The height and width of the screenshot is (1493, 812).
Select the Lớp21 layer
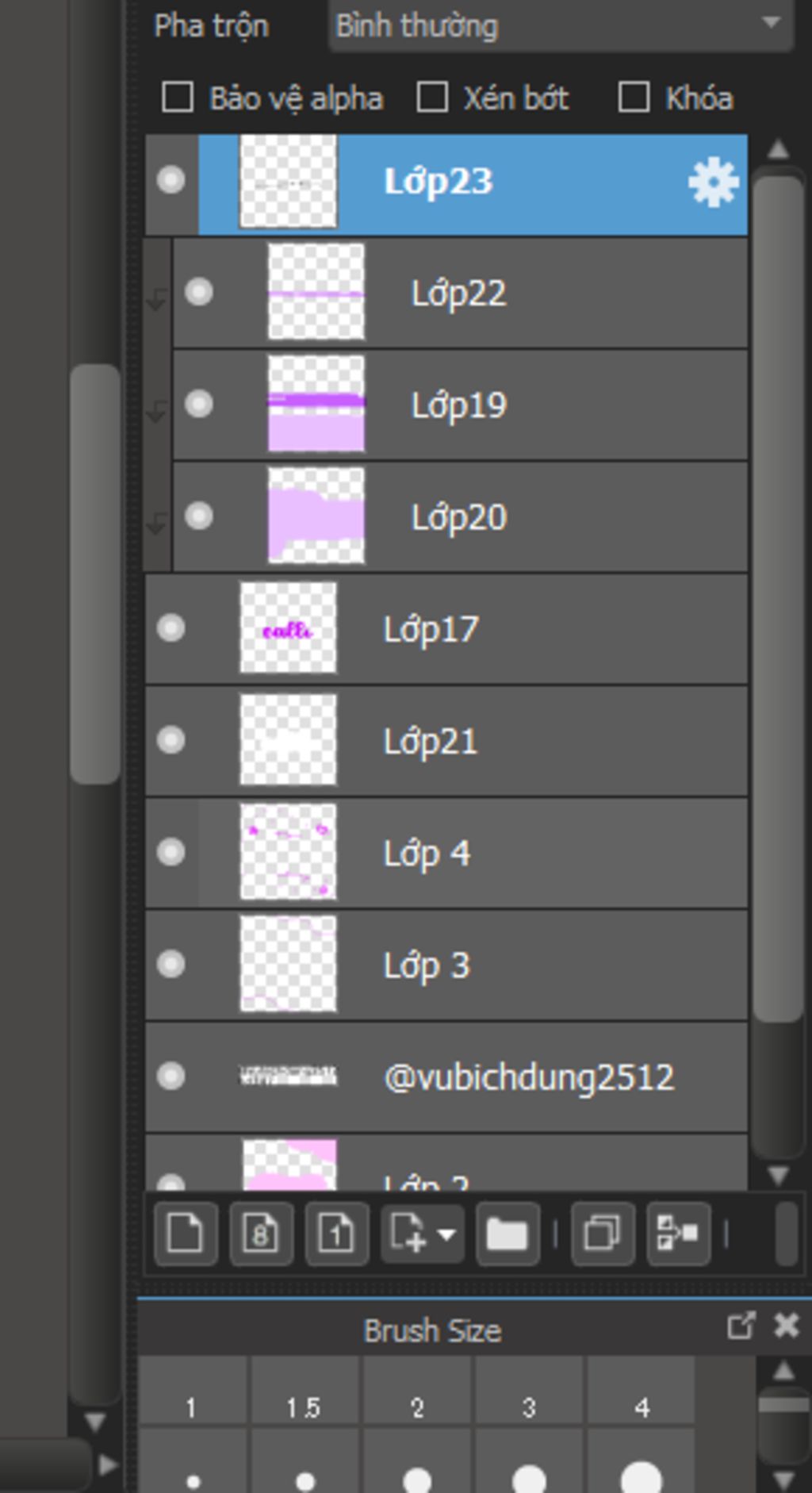[446, 741]
